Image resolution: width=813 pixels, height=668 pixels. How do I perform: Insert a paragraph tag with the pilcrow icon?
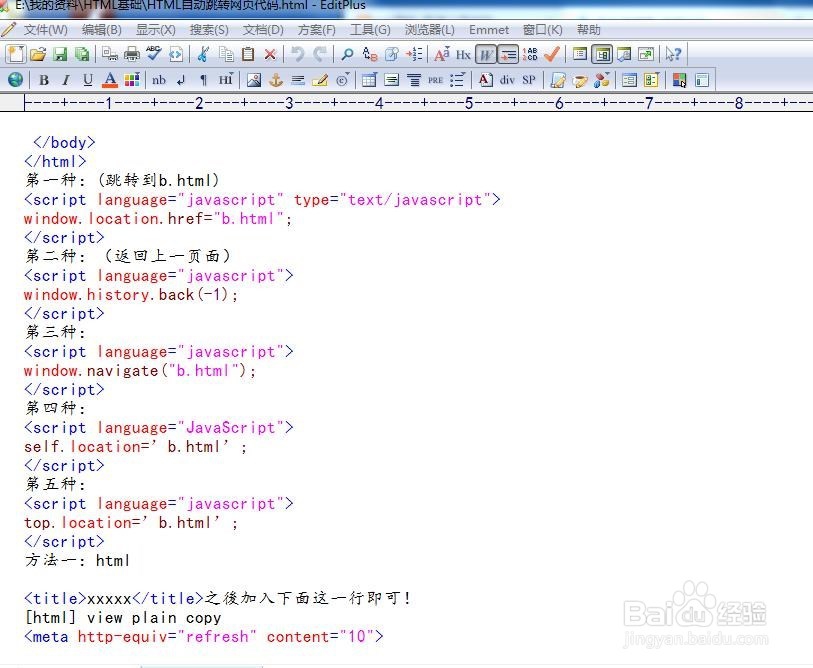point(203,80)
